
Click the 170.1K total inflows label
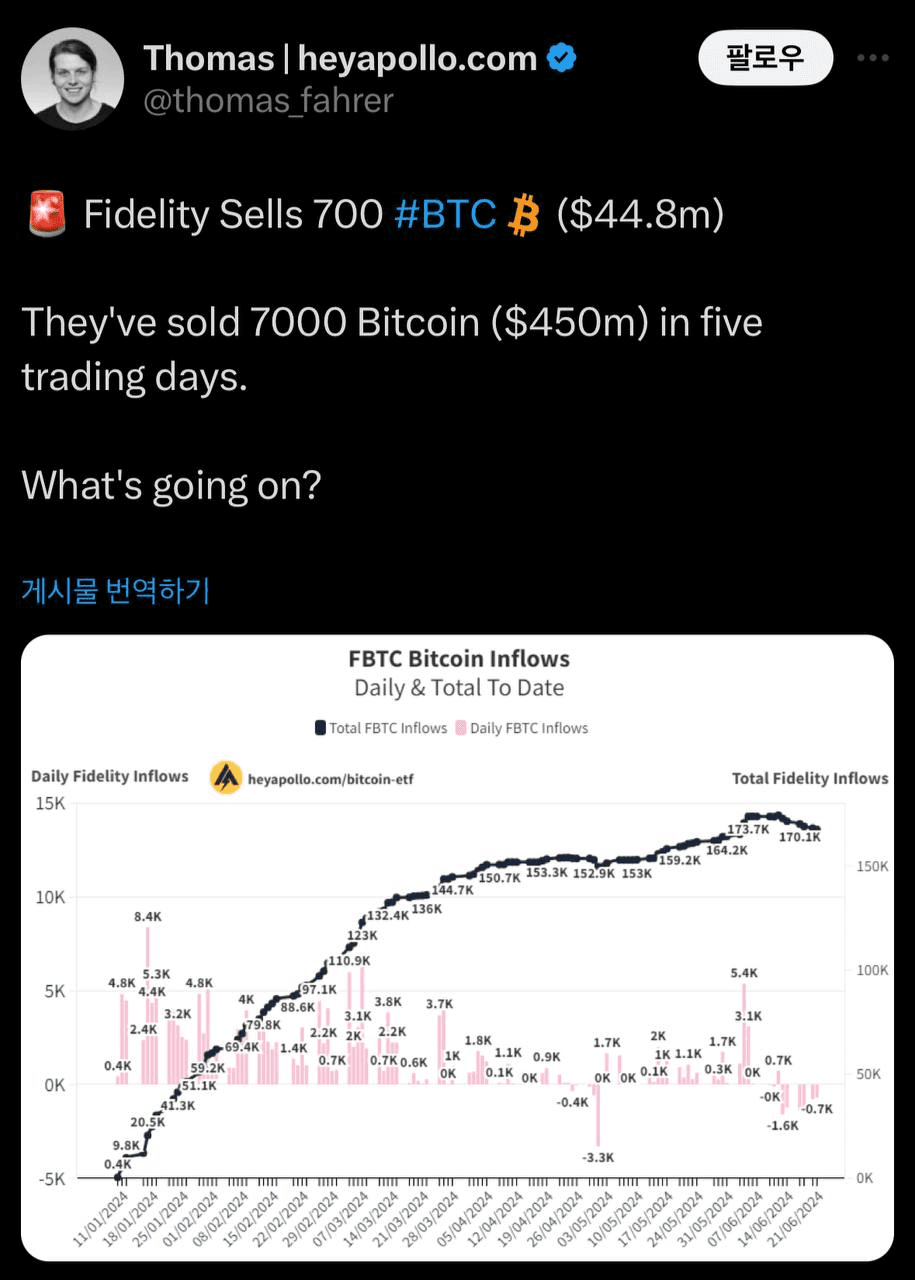pos(800,837)
